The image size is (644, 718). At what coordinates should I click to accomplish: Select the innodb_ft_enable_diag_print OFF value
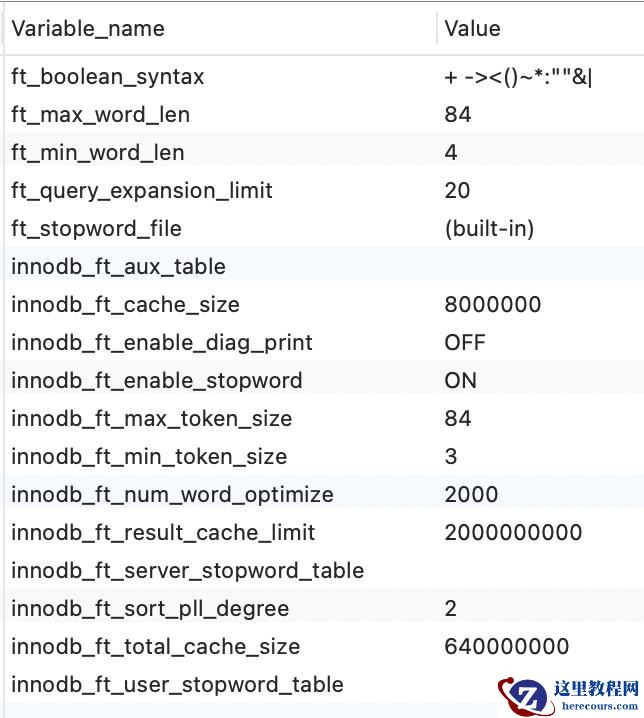pyautogui.click(x=465, y=343)
